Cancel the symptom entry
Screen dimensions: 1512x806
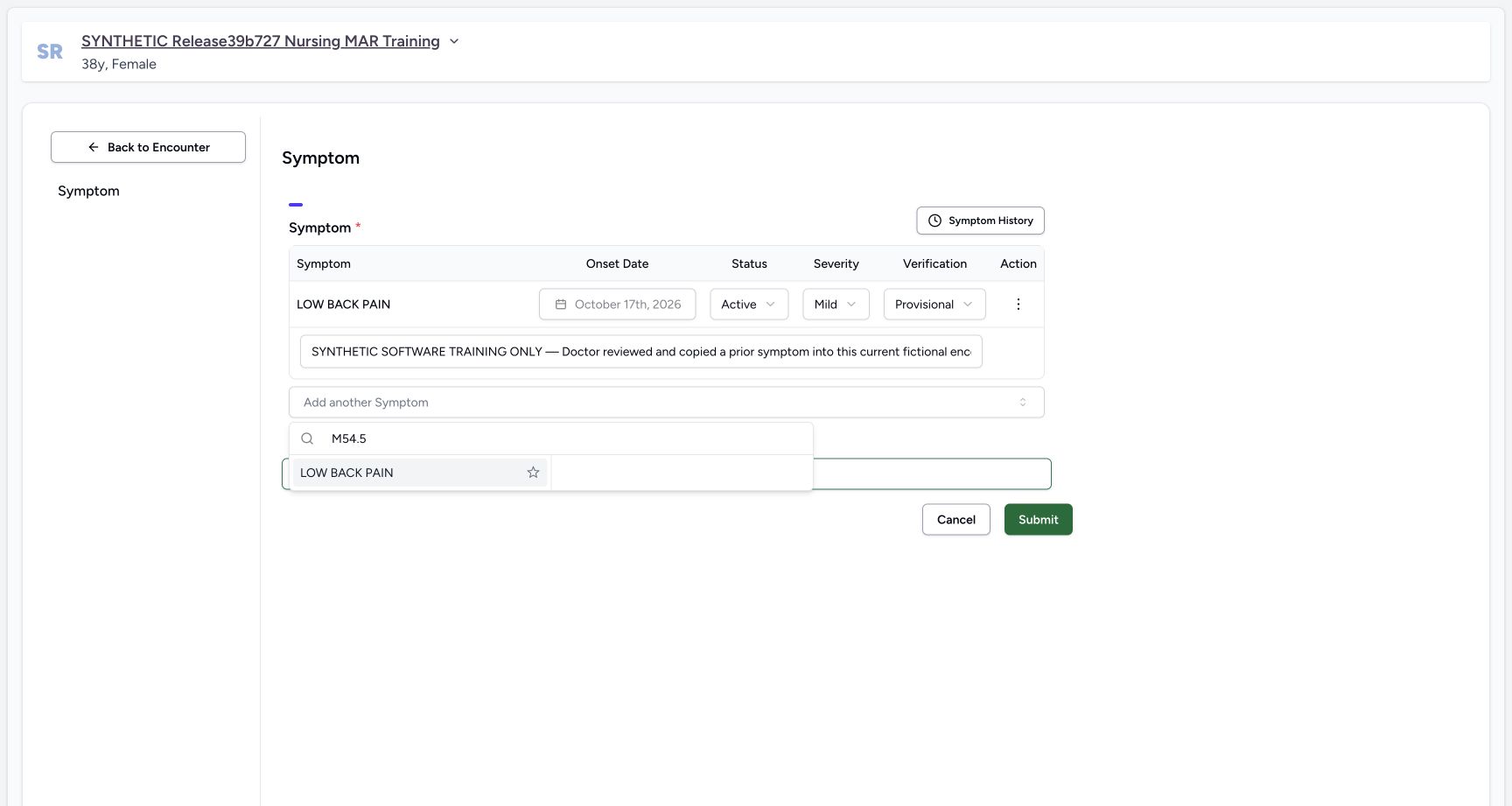[955, 520]
